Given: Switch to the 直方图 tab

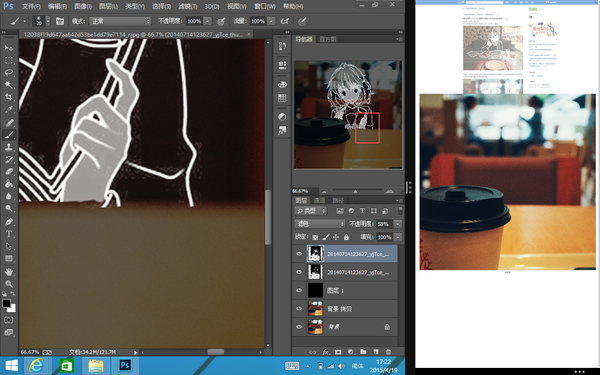Looking at the screenshot, I should [x=328, y=39].
